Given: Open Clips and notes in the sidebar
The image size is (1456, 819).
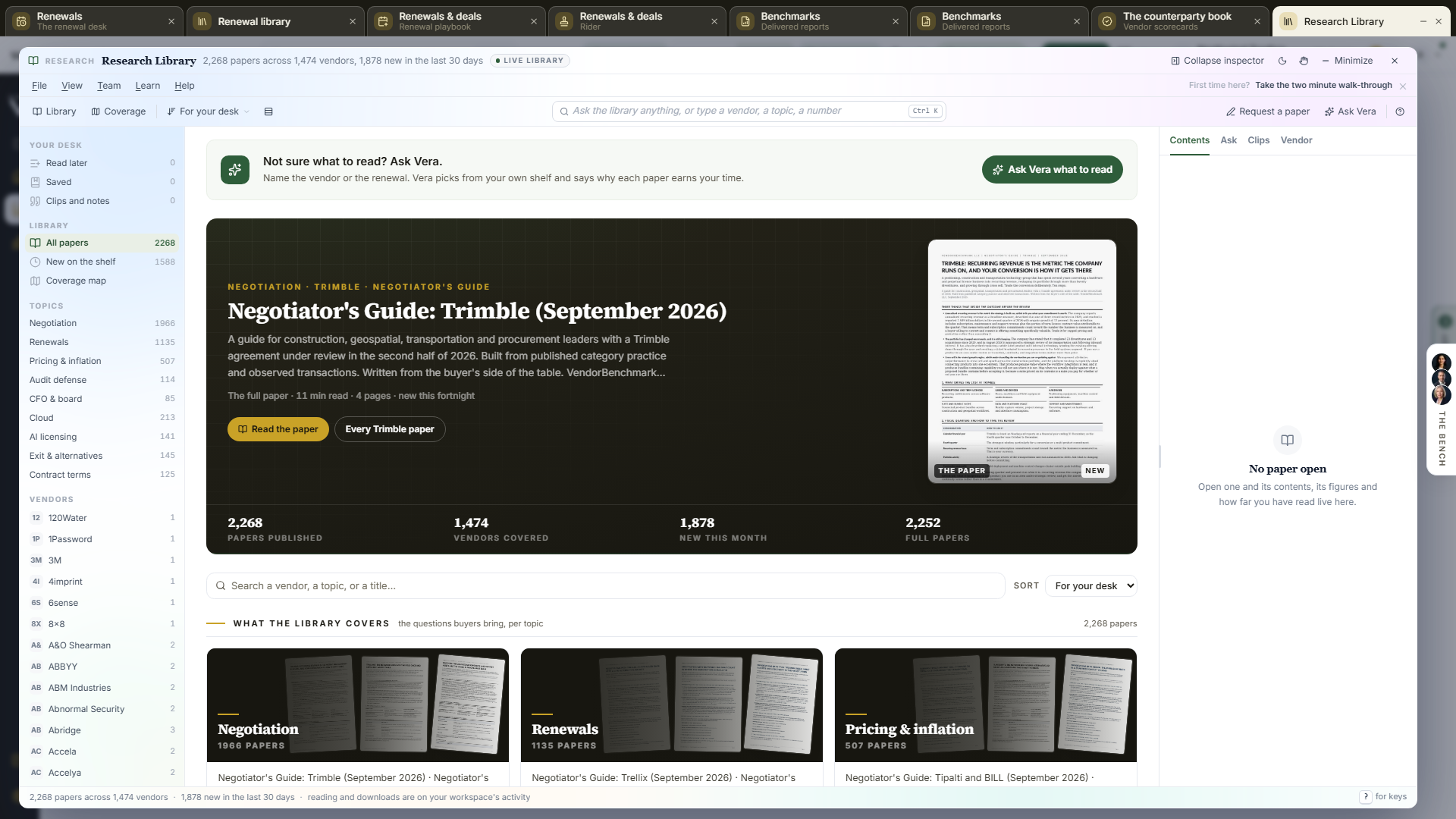Looking at the screenshot, I should click(102, 201).
